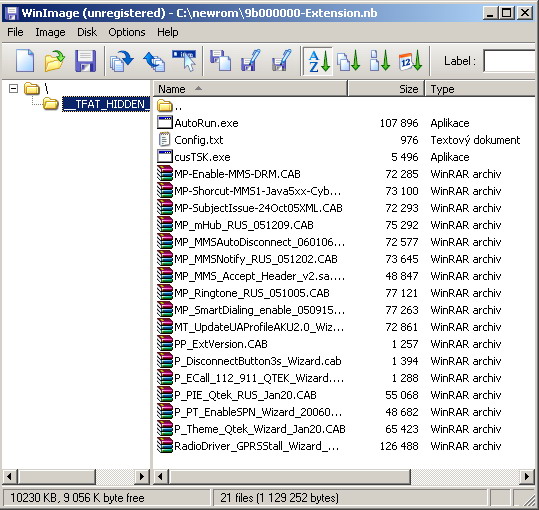This screenshot has height=510, width=539.
Task: Click the tree pane horizontal scrollbar thumb
Action: (x=56, y=476)
